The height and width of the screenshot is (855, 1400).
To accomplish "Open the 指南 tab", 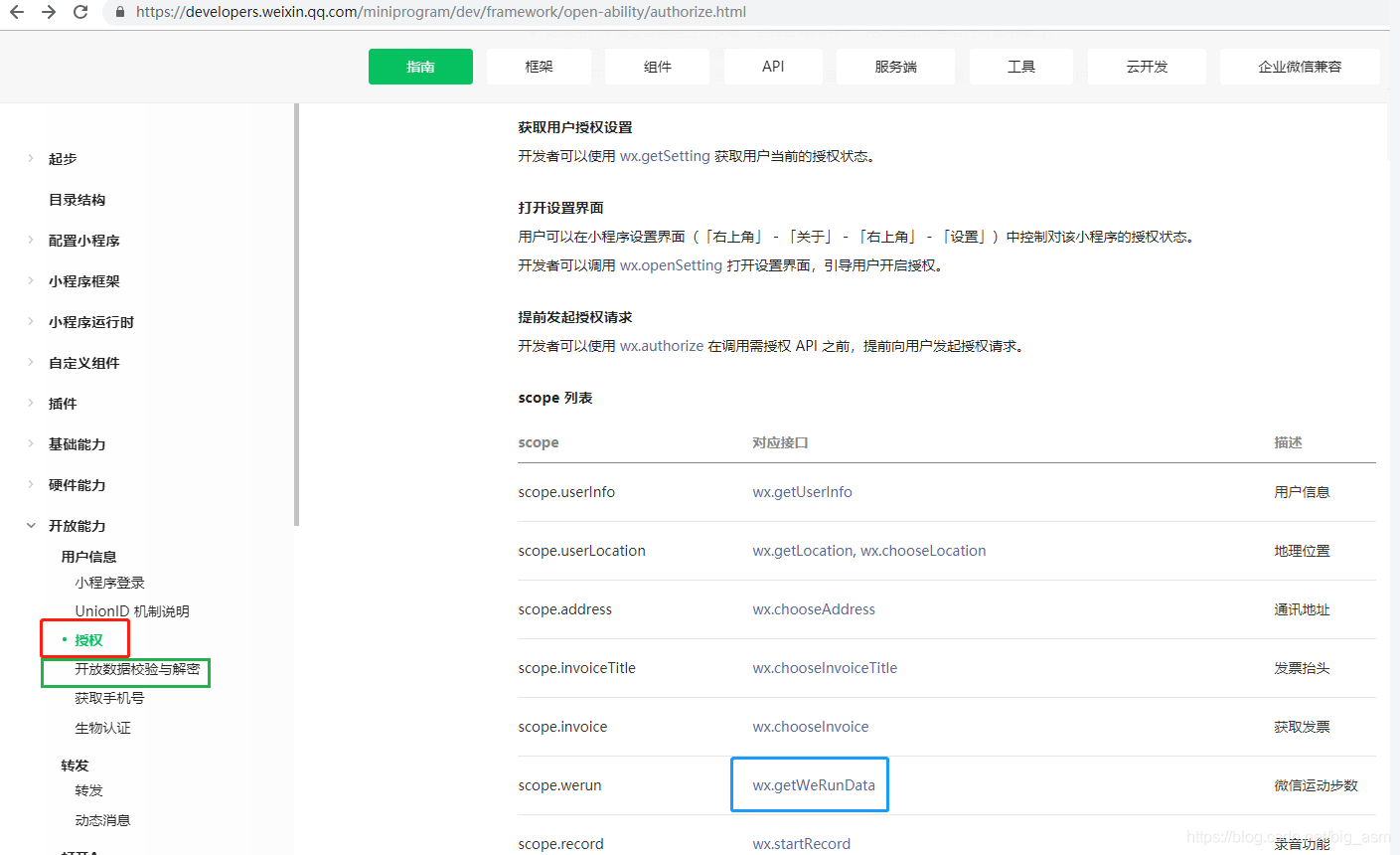I will (420, 67).
